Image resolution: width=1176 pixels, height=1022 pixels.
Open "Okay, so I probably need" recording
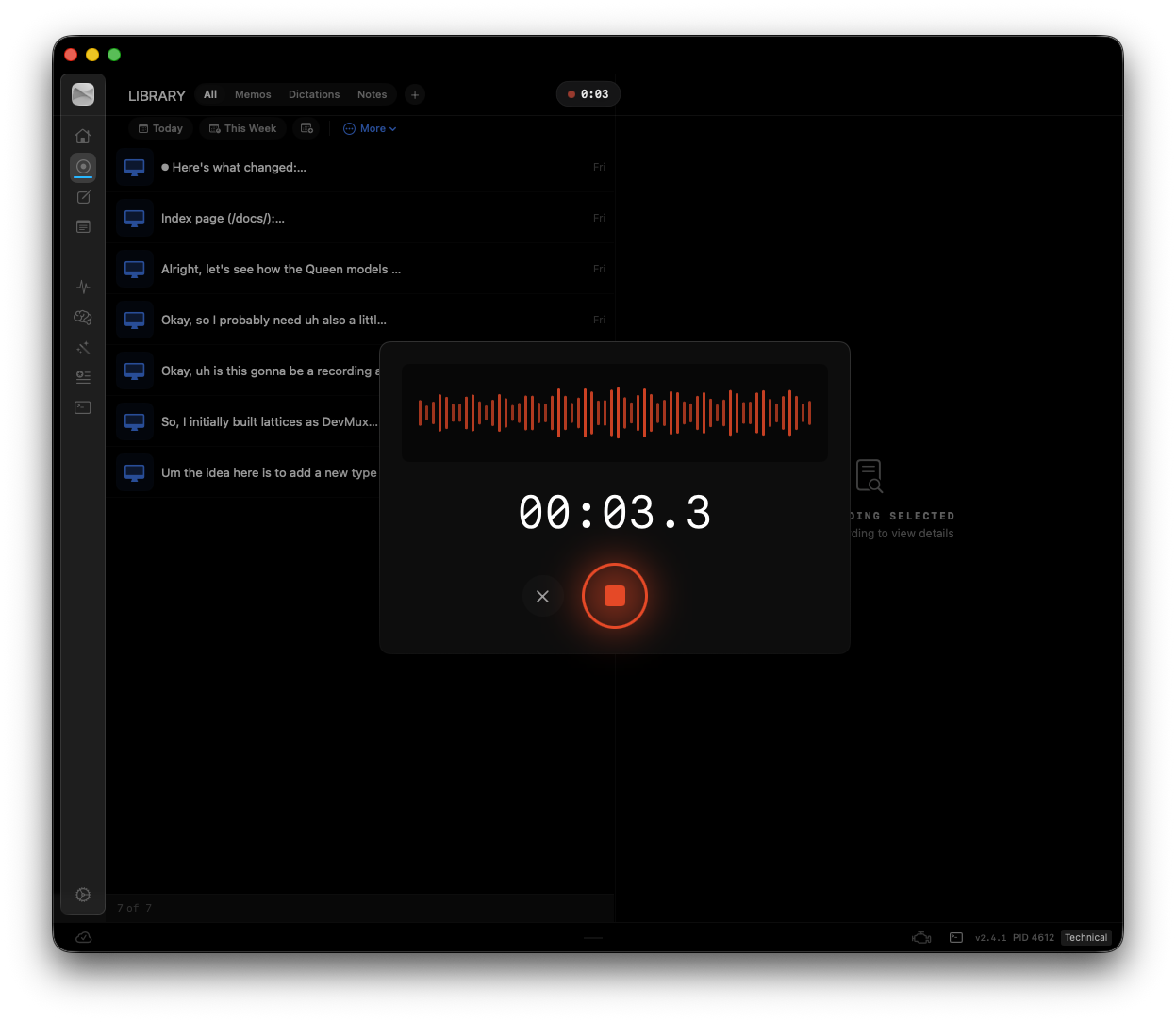[360, 320]
